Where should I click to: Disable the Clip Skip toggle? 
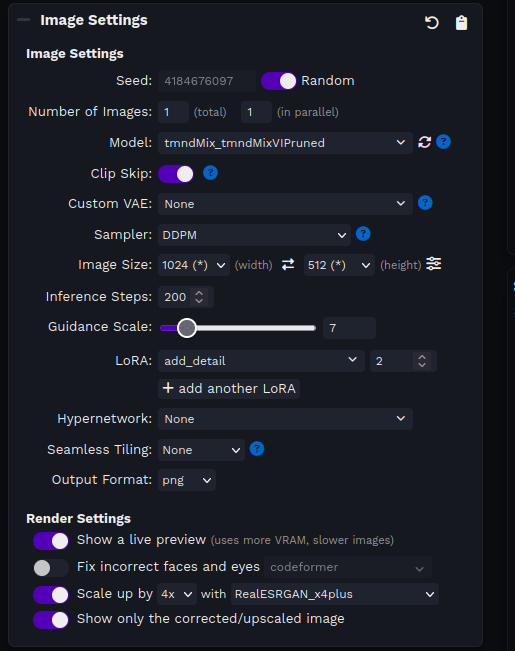click(175, 174)
